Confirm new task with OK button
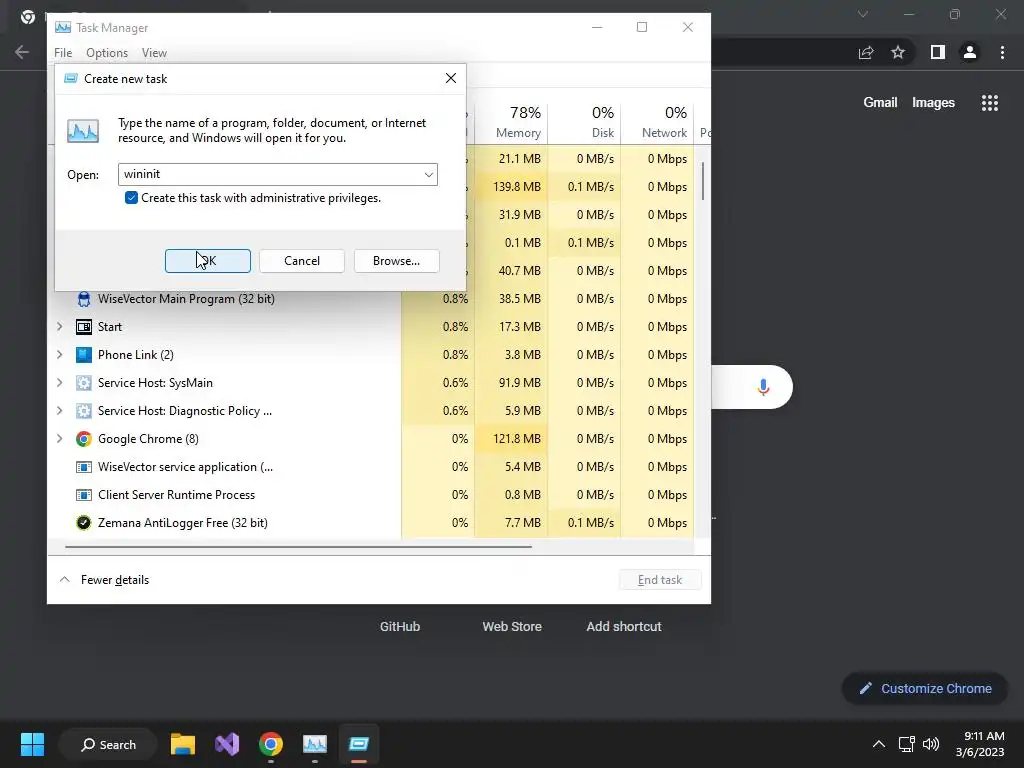The image size is (1024, 768). (x=208, y=261)
